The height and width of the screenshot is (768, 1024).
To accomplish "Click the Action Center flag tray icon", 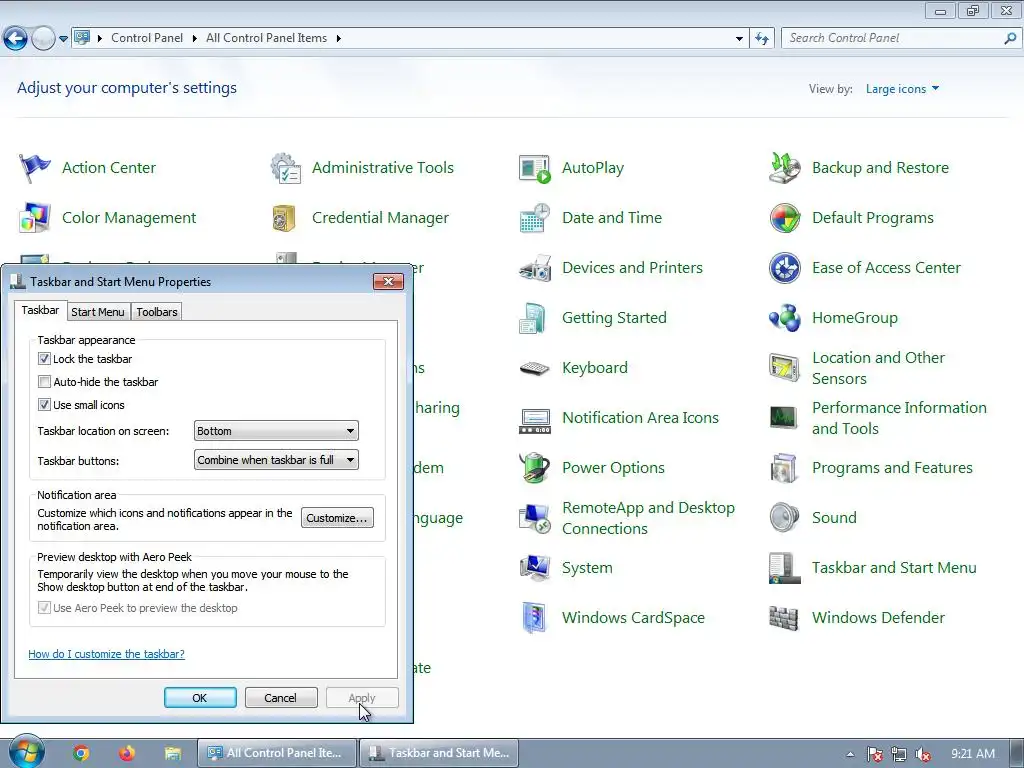I will [x=874, y=754].
